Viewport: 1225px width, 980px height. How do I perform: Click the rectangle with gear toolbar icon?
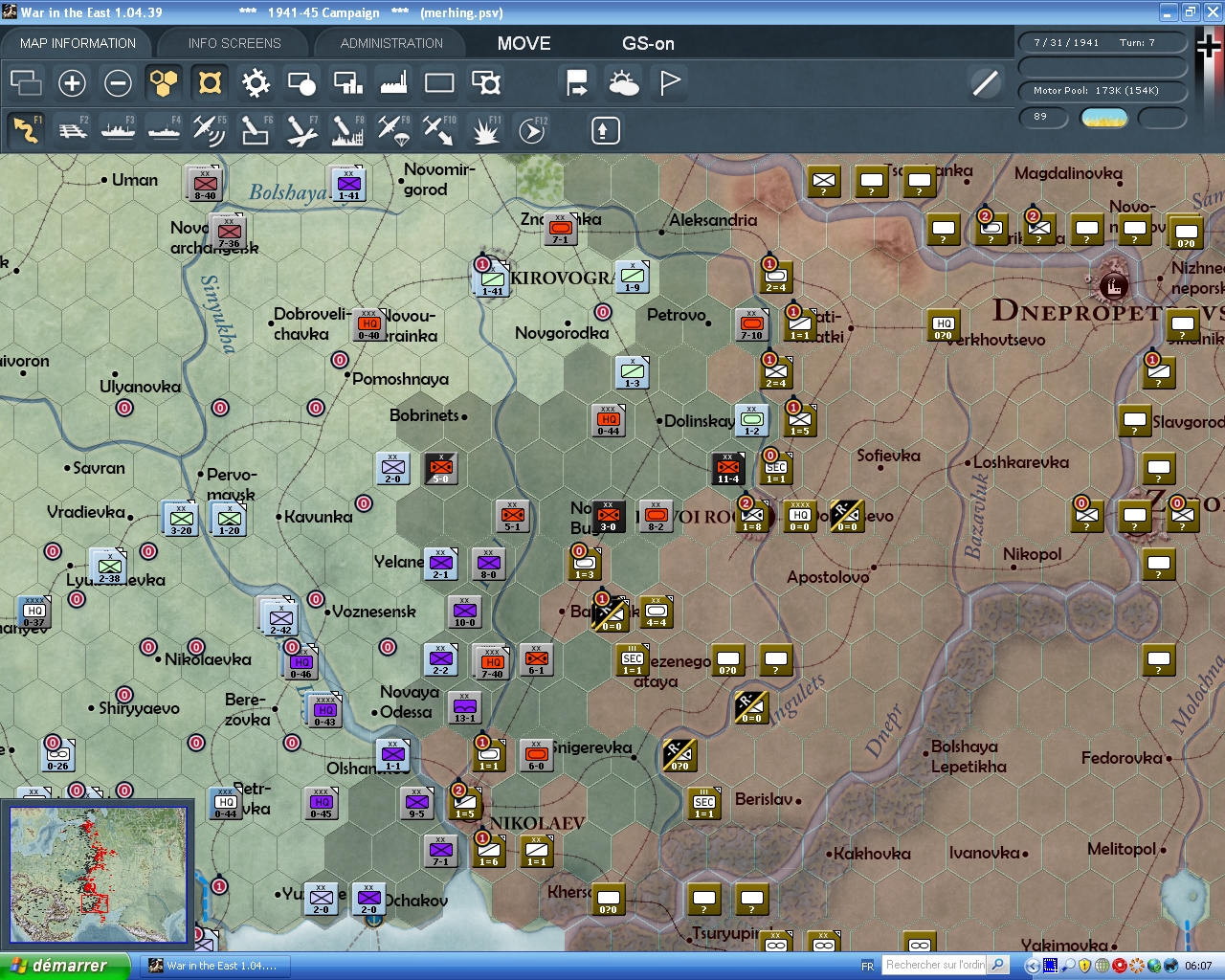[x=486, y=83]
